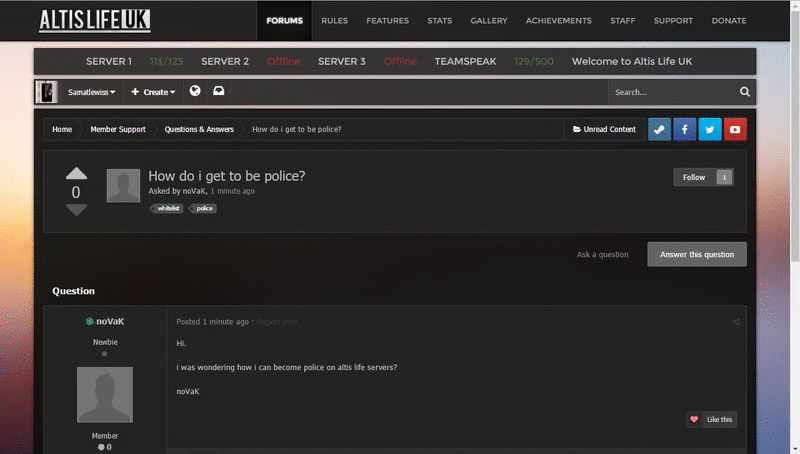Click the Server 3 Offline status
Viewport: 800px width, 454px height.
coord(400,62)
